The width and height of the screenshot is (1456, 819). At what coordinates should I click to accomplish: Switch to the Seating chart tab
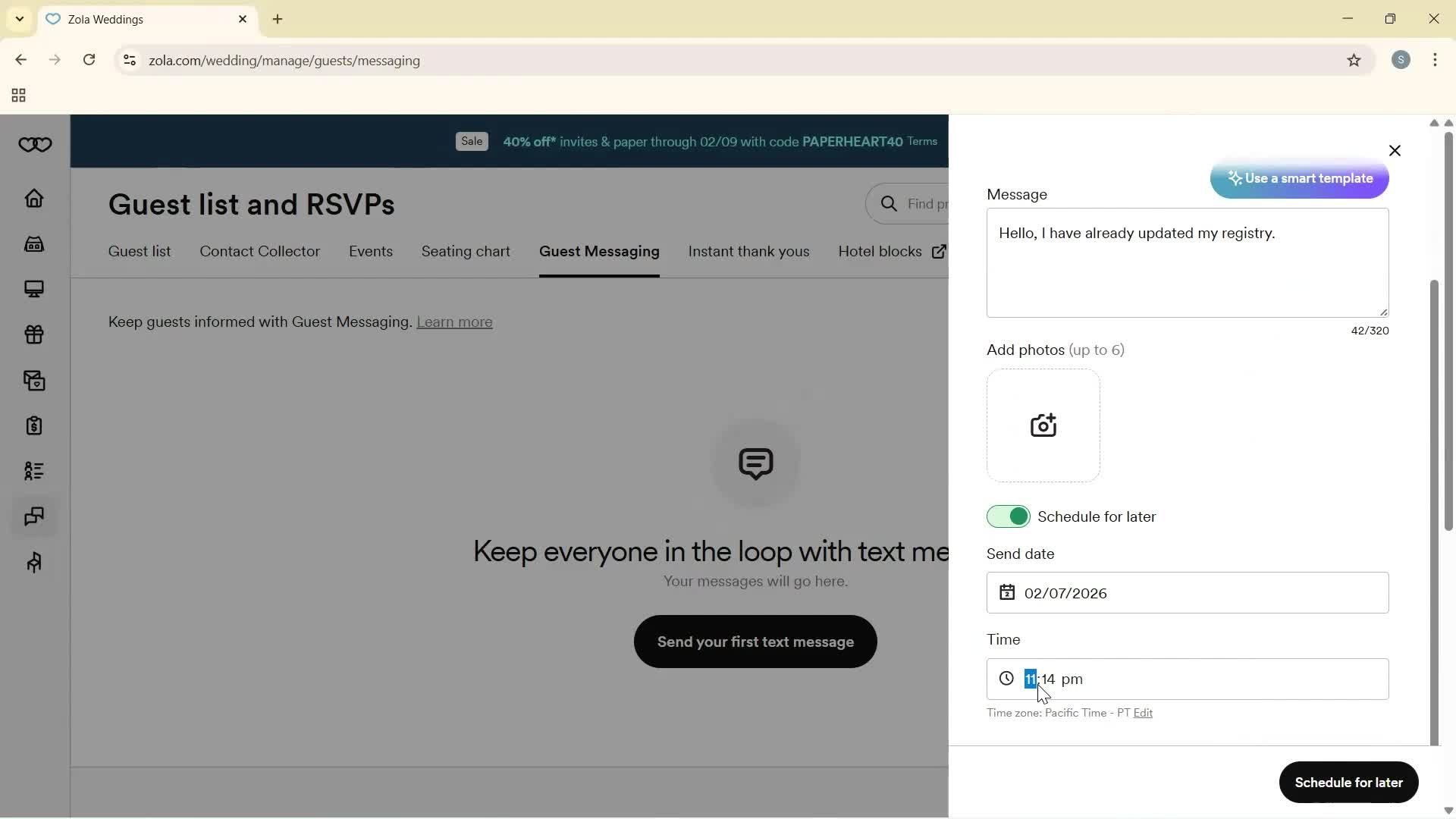(x=465, y=252)
